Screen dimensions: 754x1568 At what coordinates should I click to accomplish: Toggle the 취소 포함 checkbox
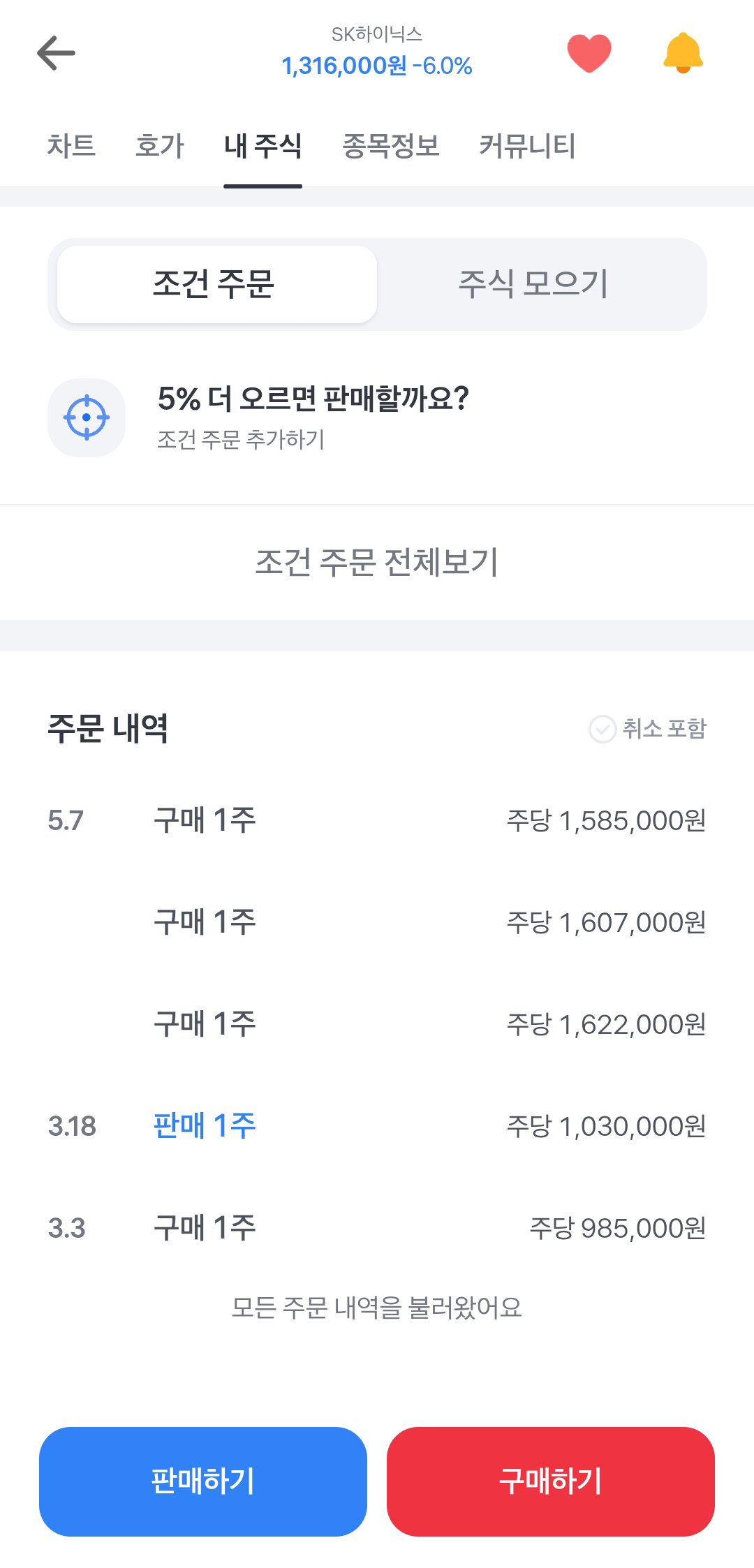pos(647,729)
